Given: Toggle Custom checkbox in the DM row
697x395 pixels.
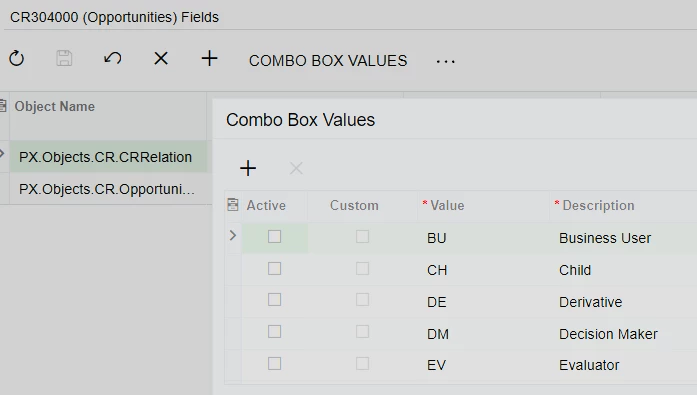Looking at the screenshot, I should point(362,332).
